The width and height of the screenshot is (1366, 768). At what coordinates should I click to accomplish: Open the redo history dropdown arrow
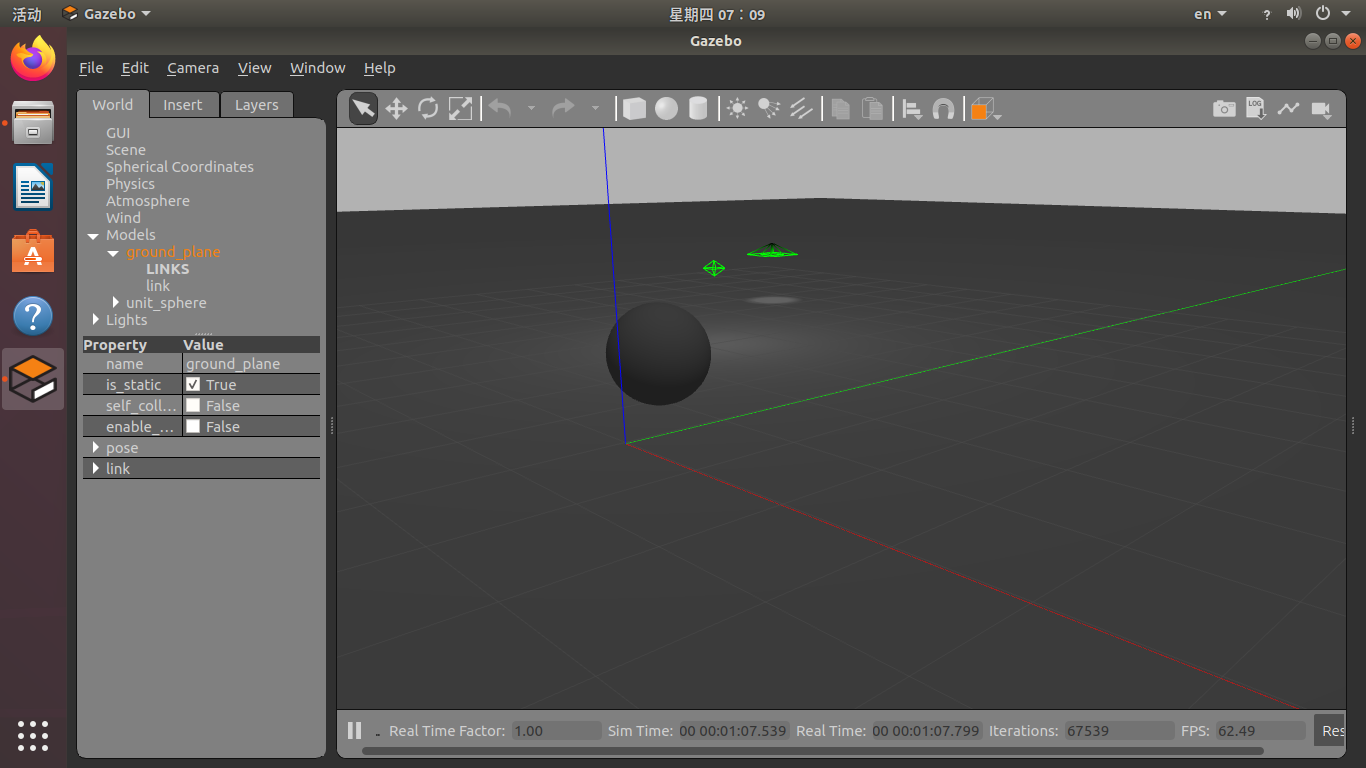click(x=595, y=108)
